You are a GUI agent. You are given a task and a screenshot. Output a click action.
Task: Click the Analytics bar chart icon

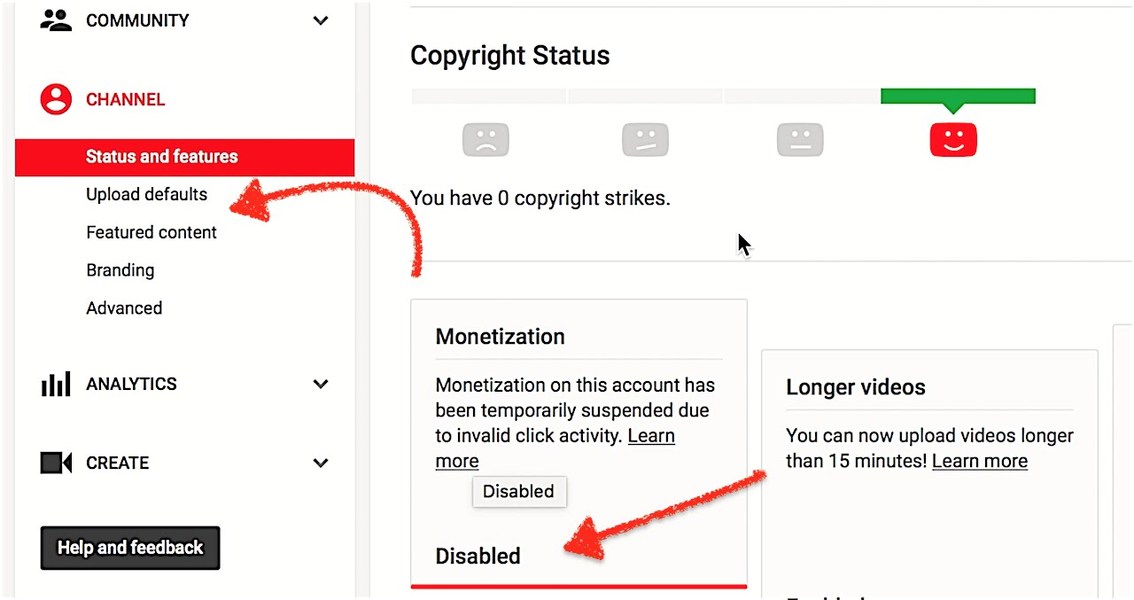pyautogui.click(x=56, y=384)
